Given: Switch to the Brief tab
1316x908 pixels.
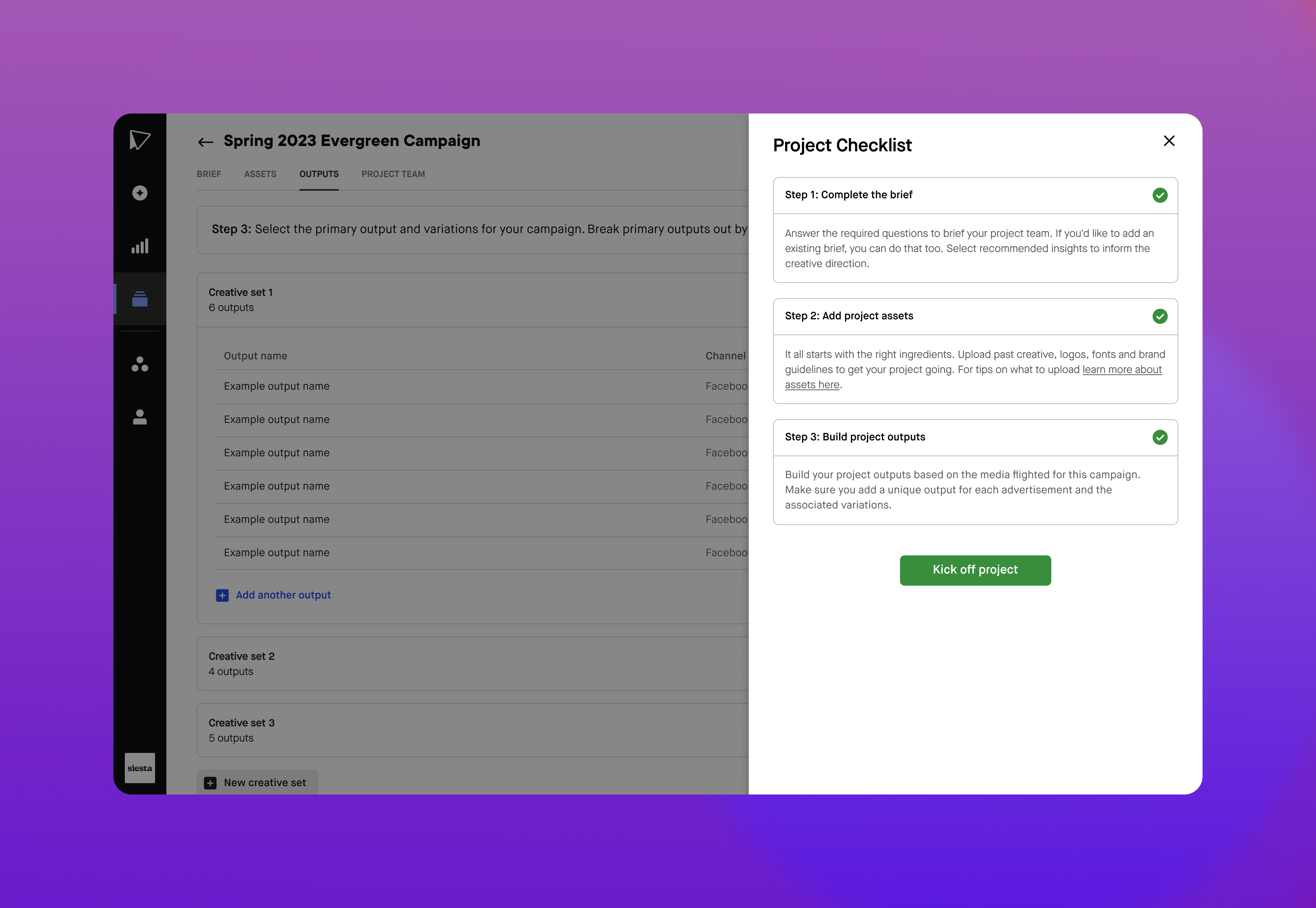Looking at the screenshot, I should 210,174.
